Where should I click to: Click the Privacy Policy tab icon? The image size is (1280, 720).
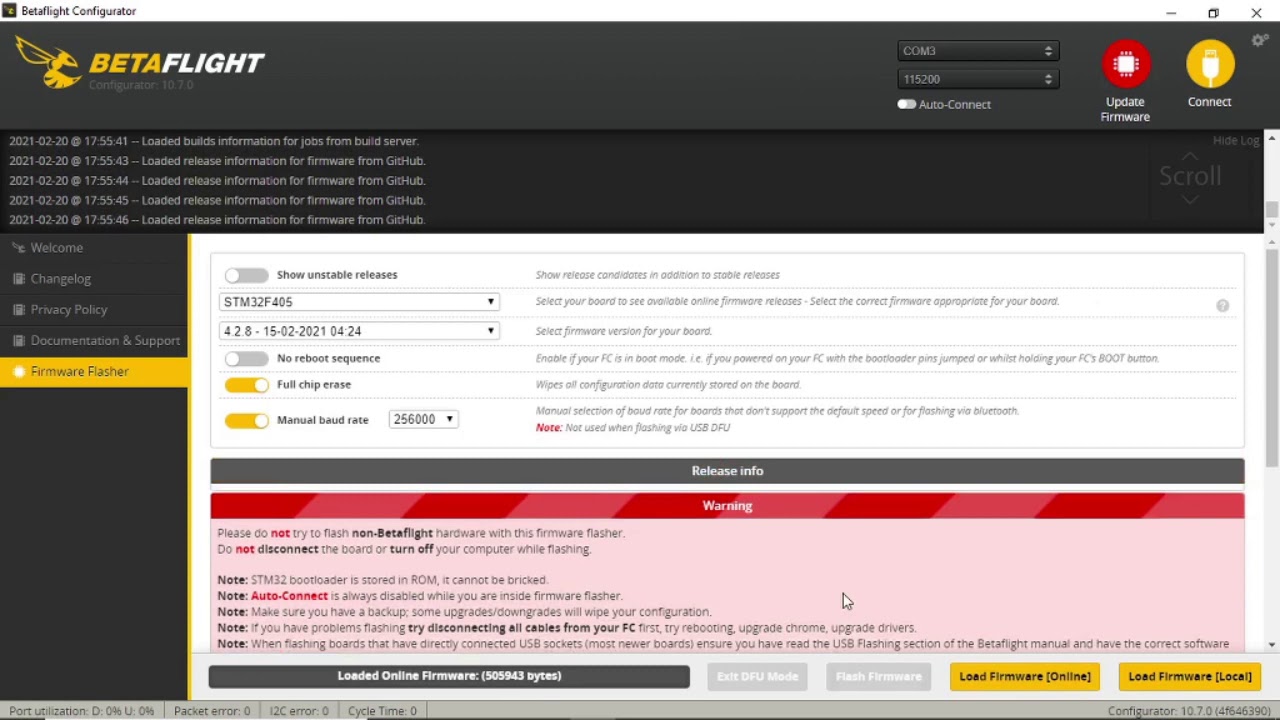(x=18, y=310)
